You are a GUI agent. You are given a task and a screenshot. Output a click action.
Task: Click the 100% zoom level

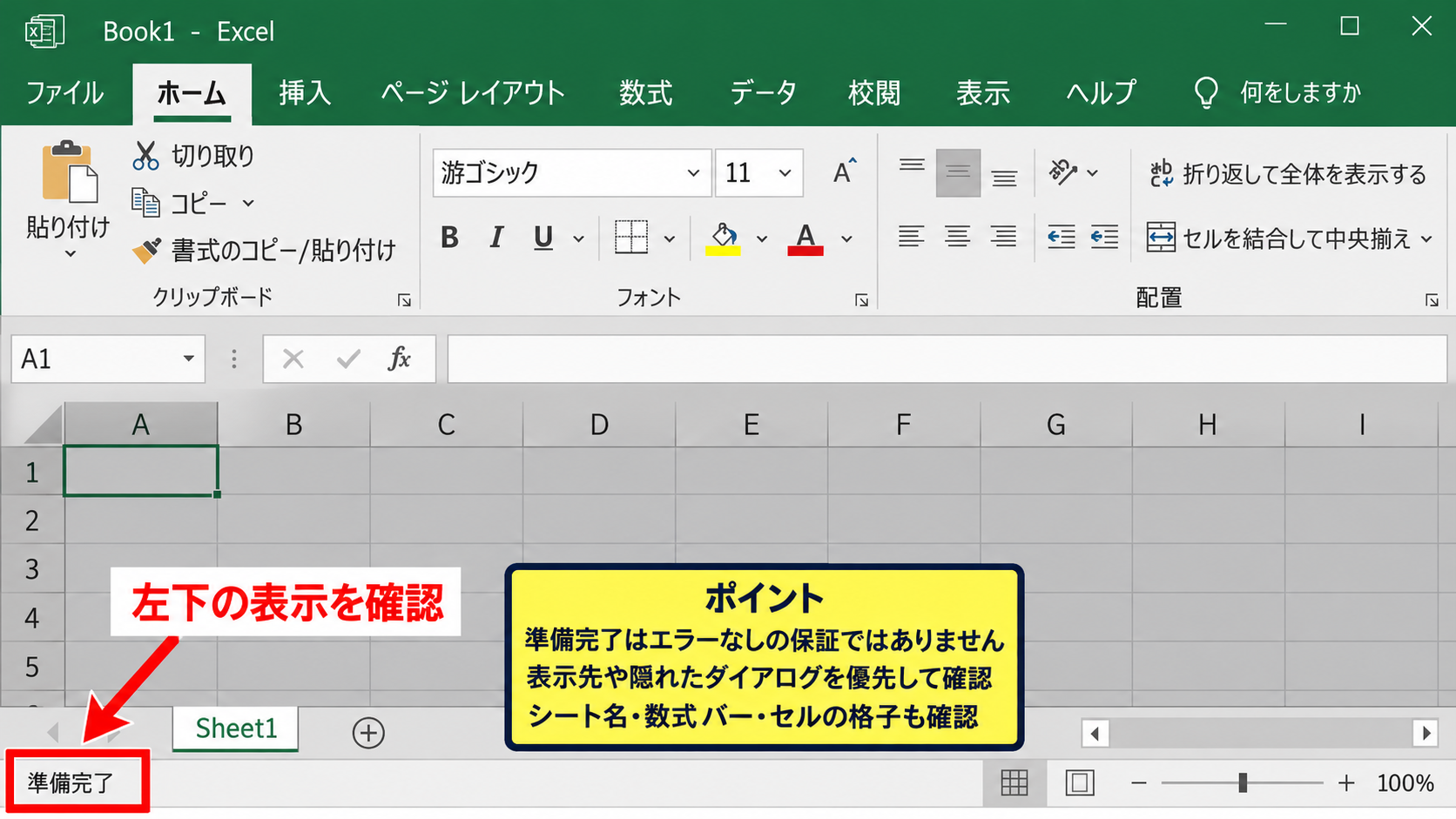(1405, 782)
